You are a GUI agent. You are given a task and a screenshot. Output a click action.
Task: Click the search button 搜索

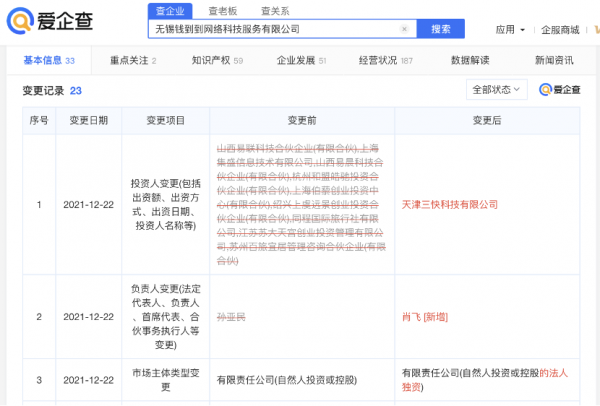(x=441, y=29)
